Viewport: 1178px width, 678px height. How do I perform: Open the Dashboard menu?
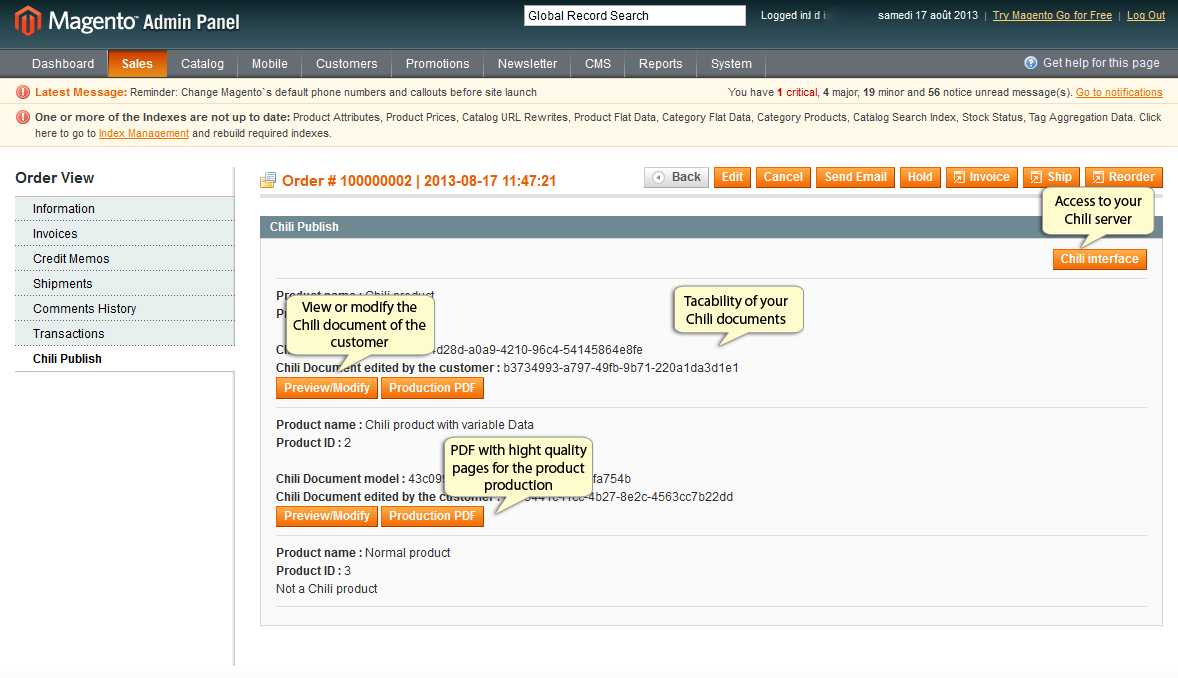[63, 64]
